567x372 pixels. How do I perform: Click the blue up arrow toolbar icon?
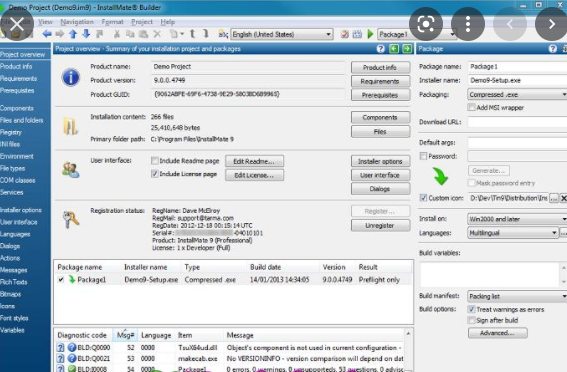tap(73, 34)
